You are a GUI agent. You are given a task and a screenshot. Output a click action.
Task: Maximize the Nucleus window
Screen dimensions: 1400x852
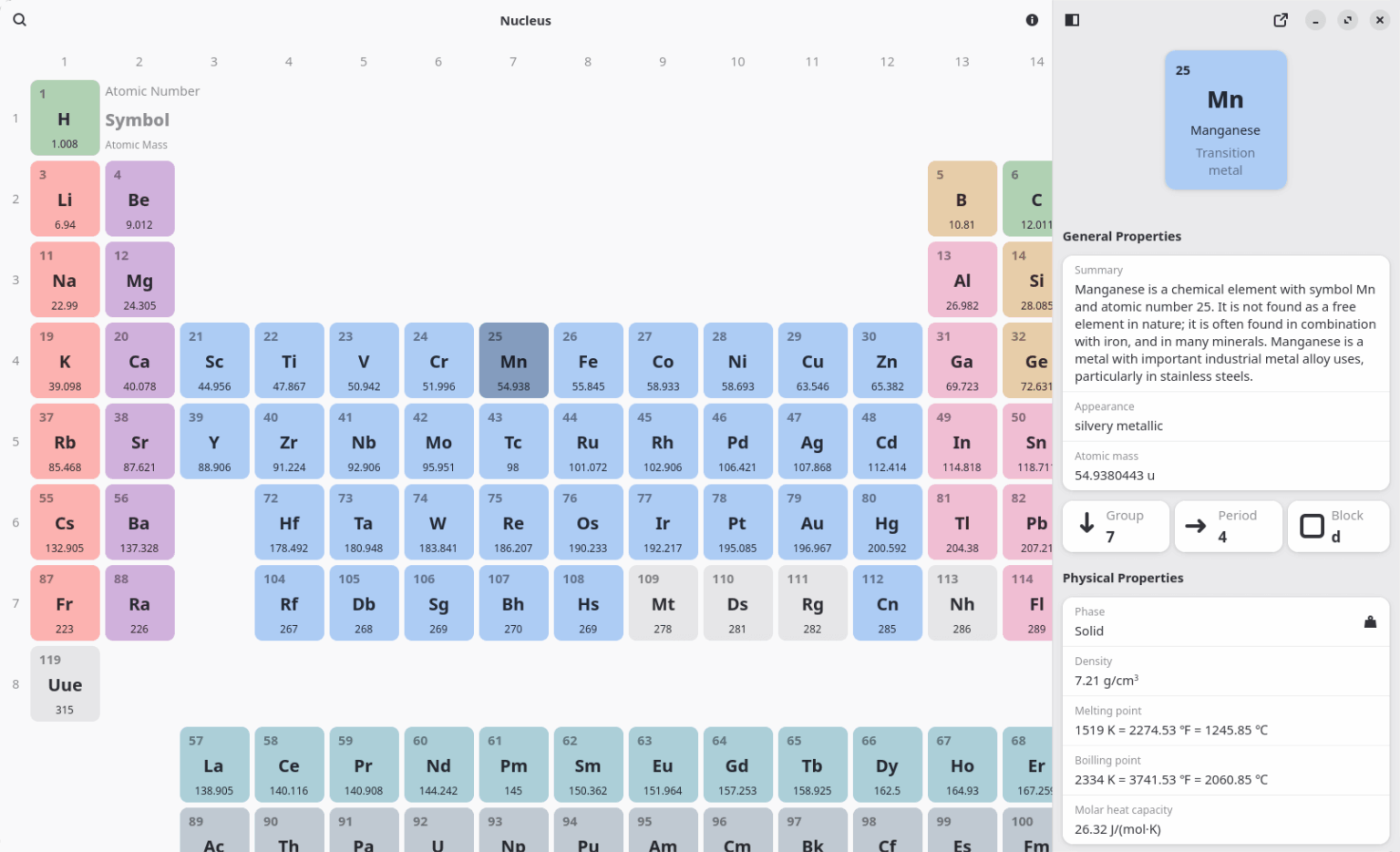click(1347, 19)
